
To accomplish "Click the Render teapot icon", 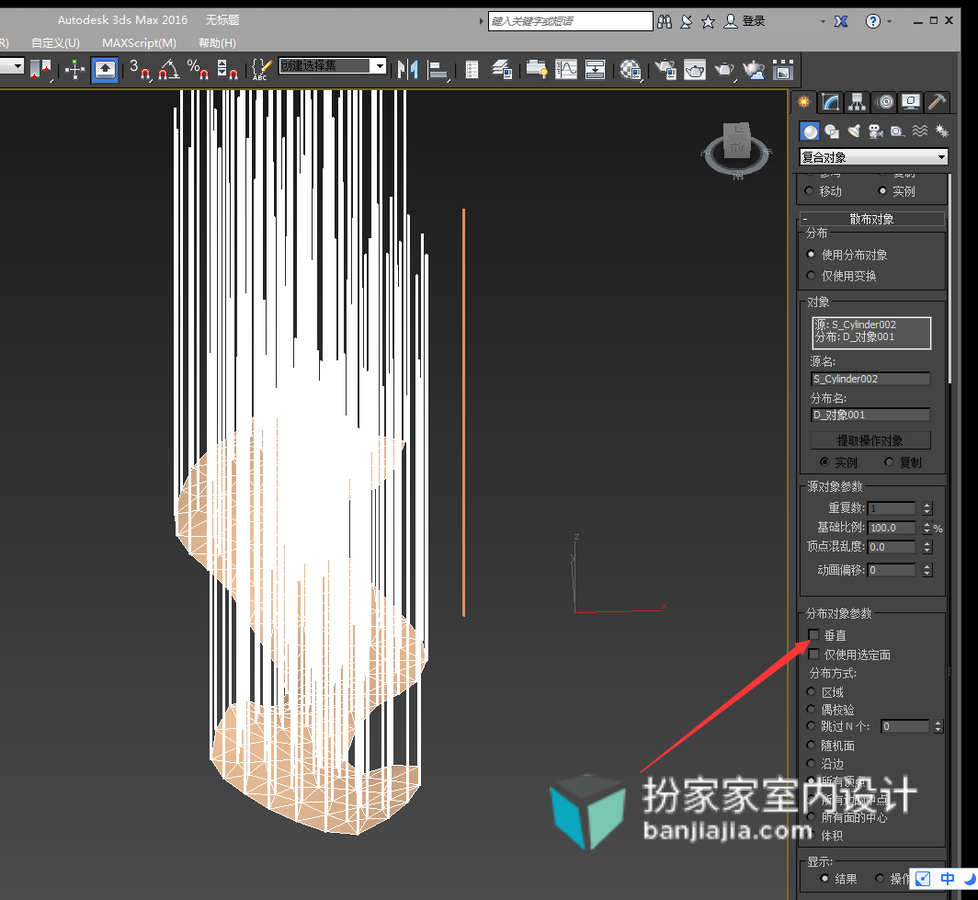I will (x=724, y=69).
